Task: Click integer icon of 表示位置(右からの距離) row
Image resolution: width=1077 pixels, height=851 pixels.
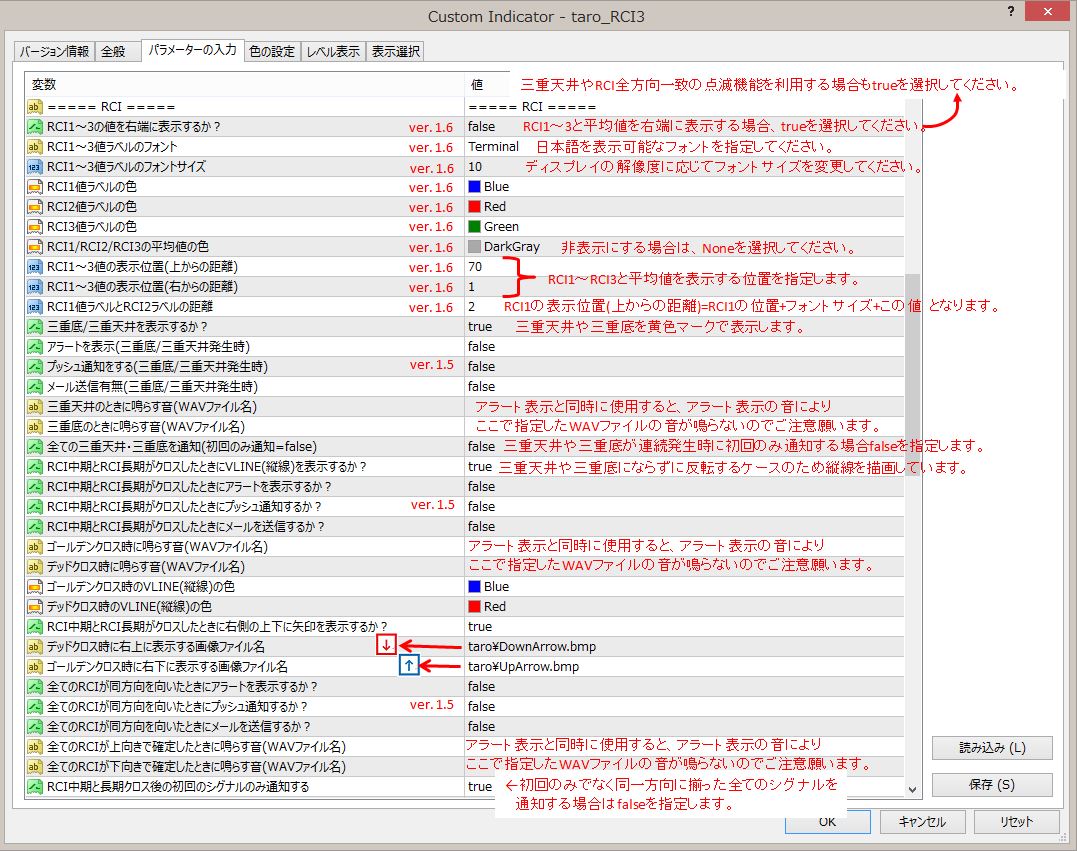Action: coord(34,286)
